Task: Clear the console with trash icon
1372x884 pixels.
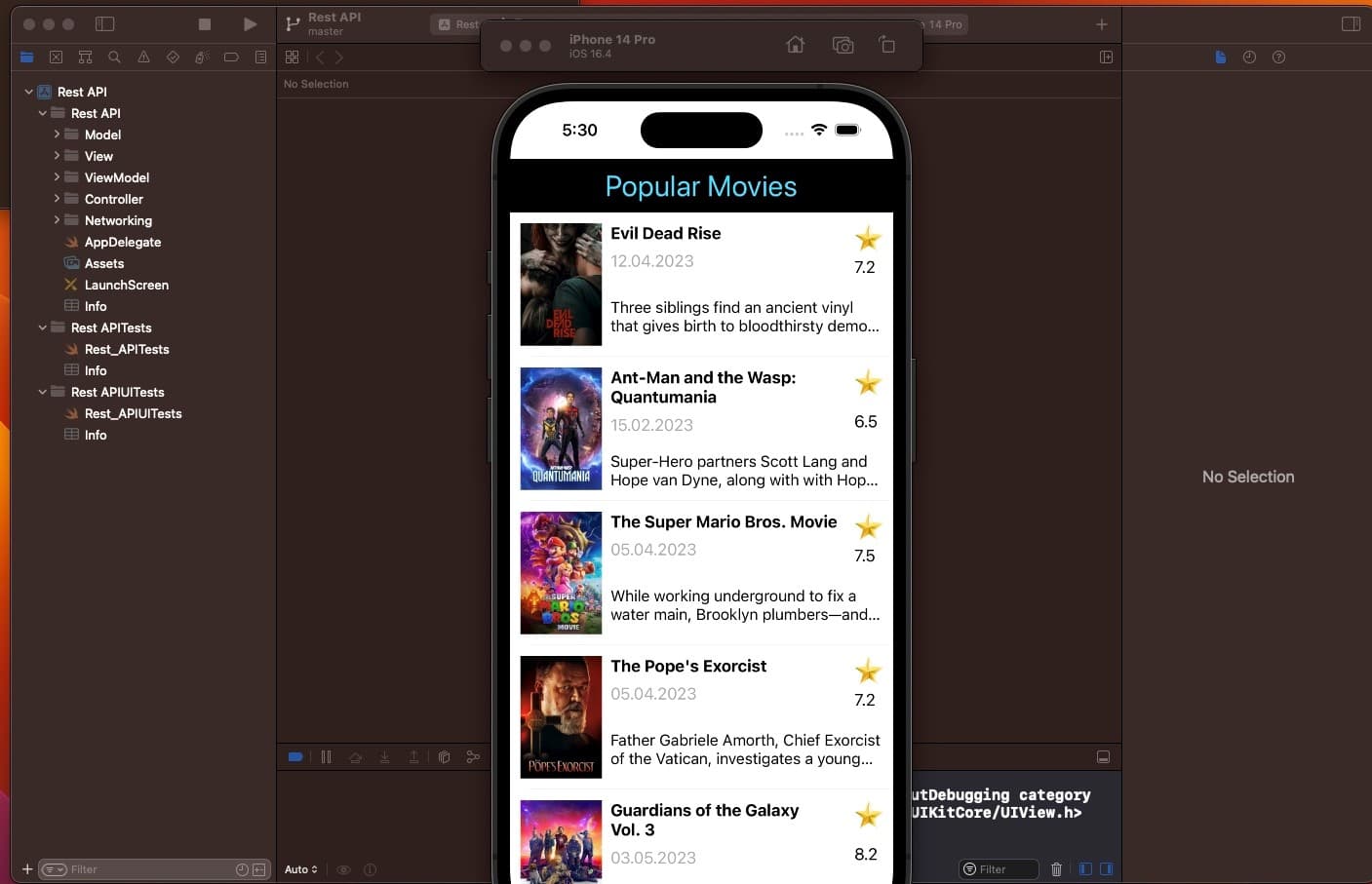Action: [x=1056, y=869]
